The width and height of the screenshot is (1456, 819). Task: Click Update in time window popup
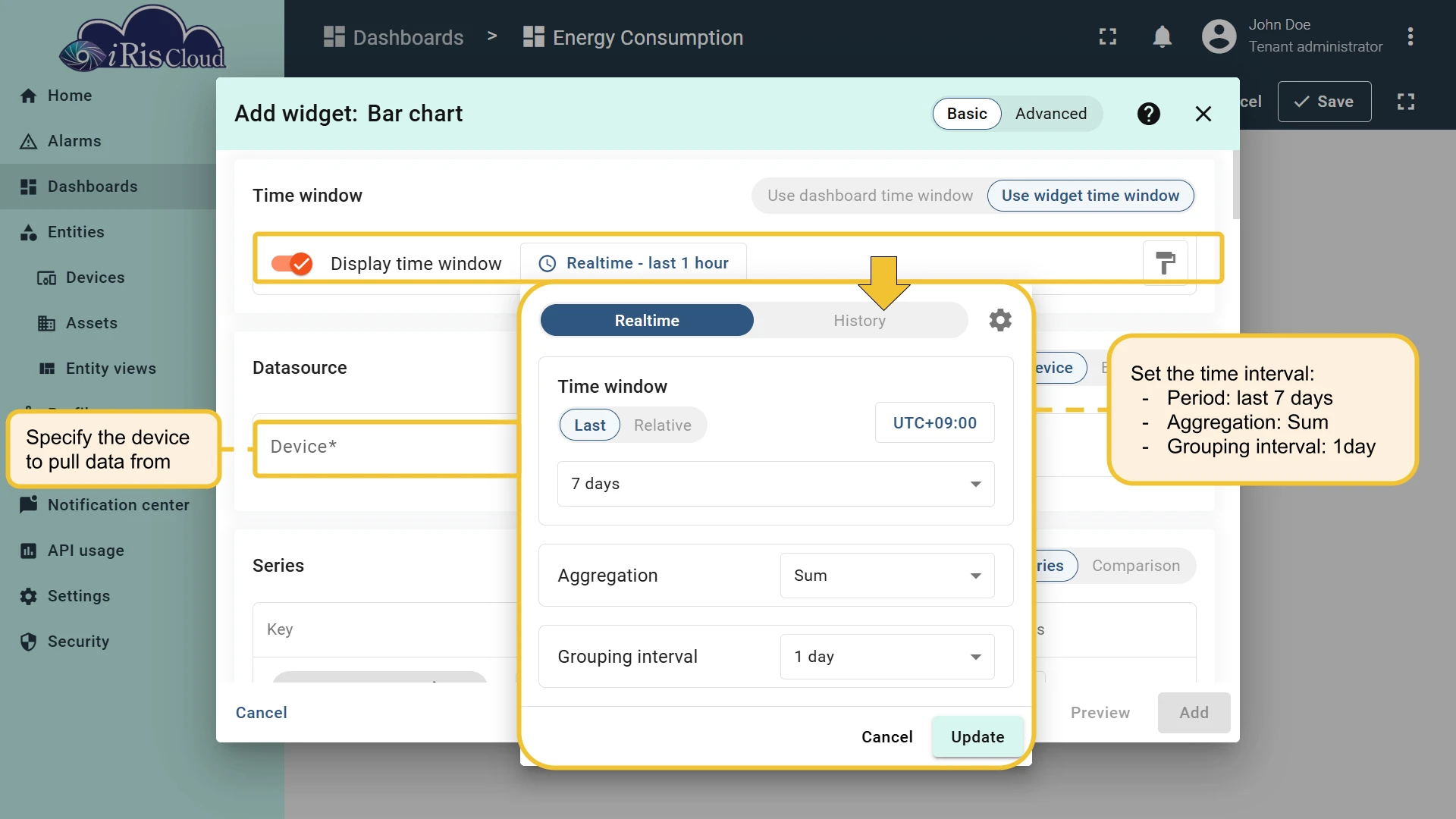click(x=977, y=737)
